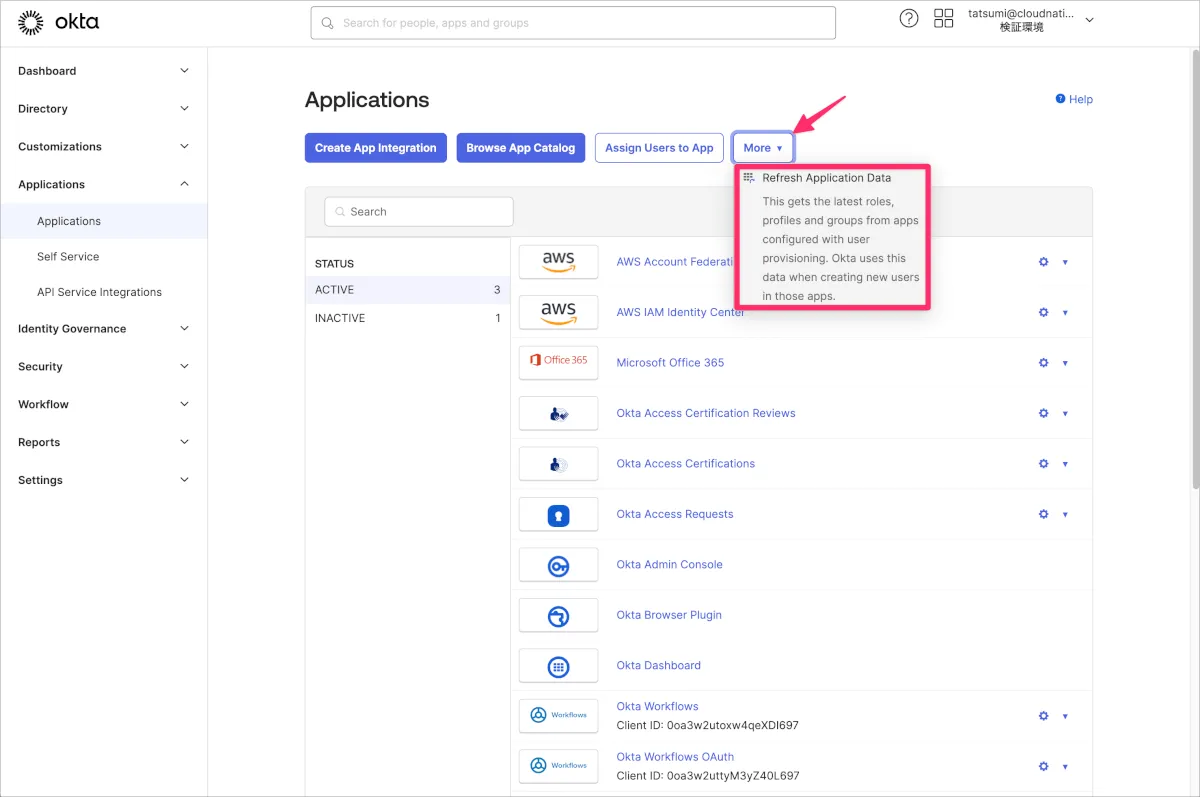Screen dimensions: 1200x797
Task: Open the help question mark icon
Action: tap(908, 19)
